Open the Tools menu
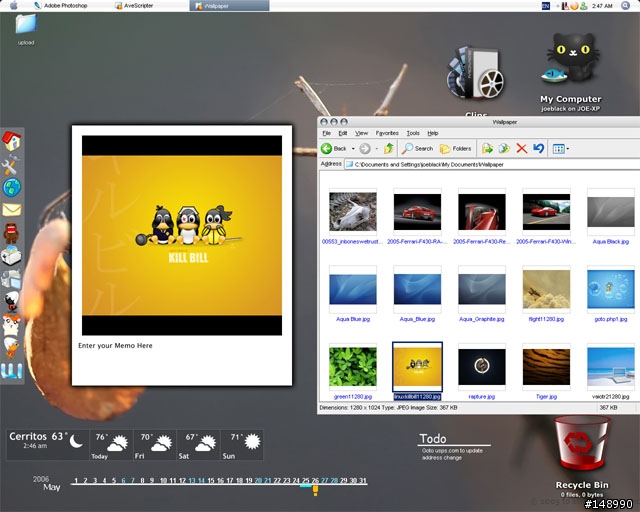640x512 pixels. pyautogui.click(x=413, y=133)
